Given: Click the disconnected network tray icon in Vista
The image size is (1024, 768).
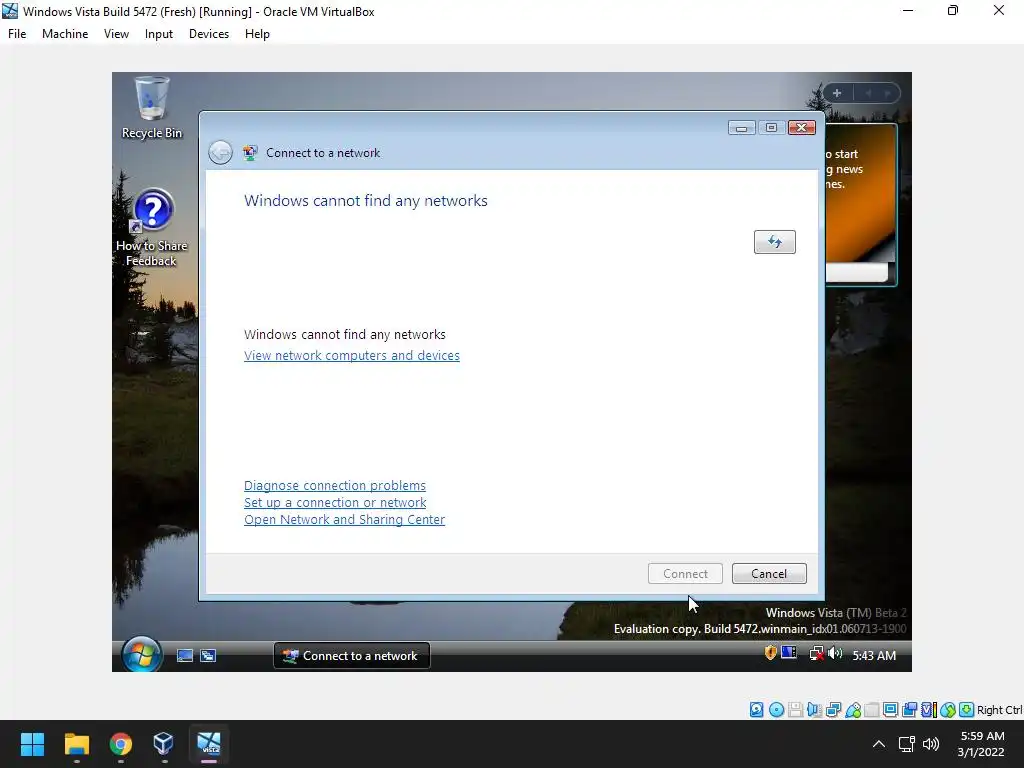Looking at the screenshot, I should 816,654.
